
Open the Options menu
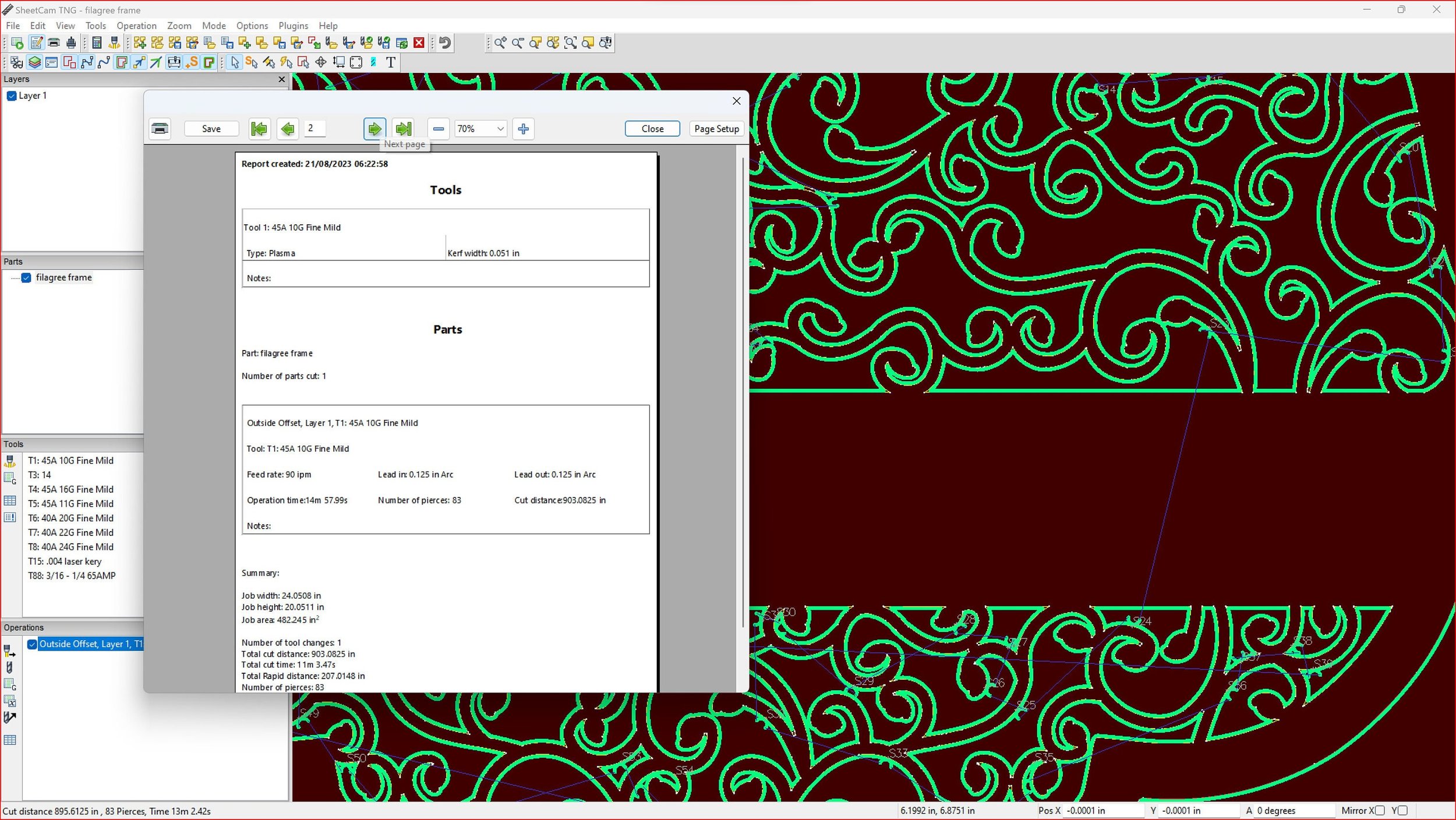click(252, 26)
